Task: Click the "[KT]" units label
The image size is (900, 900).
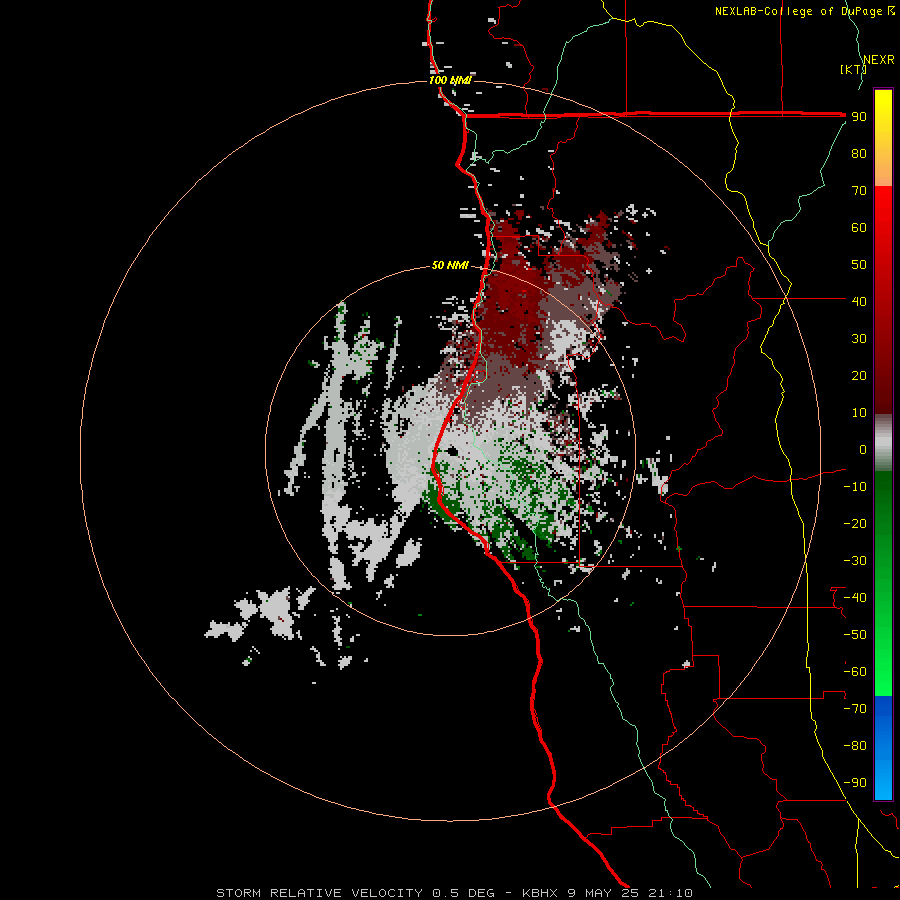Action: pyautogui.click(x=853, y=69)
